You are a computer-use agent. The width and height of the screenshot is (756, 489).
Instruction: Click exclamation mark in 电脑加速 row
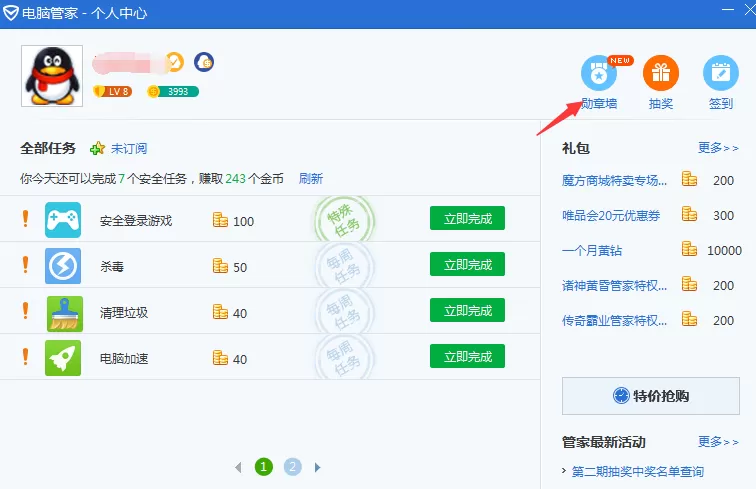26,357
